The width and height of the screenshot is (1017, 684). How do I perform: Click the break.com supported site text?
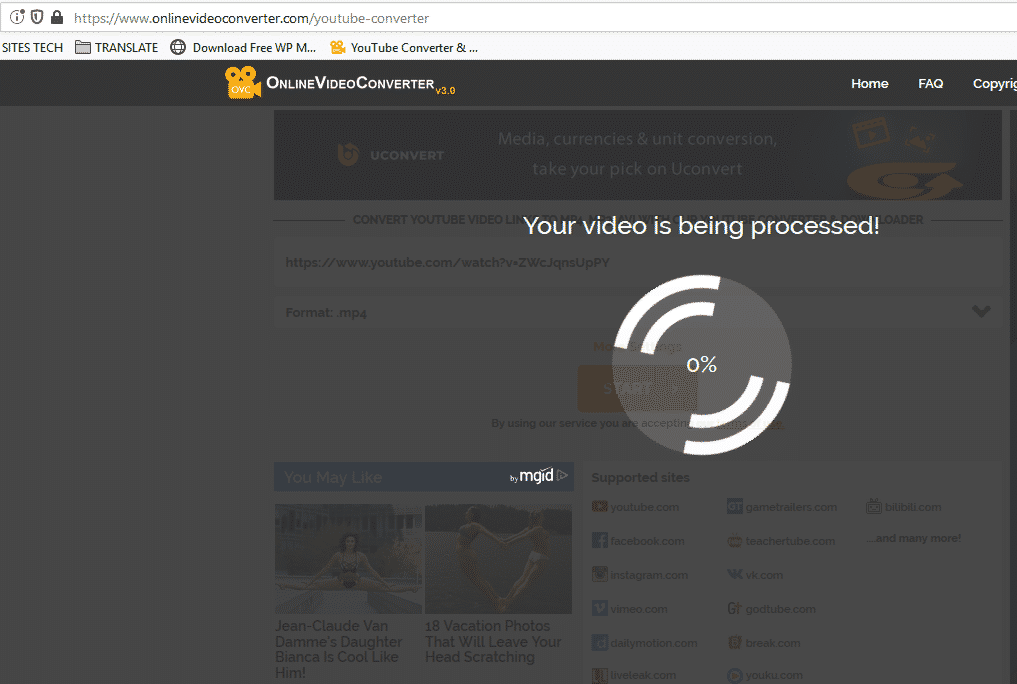772,643
